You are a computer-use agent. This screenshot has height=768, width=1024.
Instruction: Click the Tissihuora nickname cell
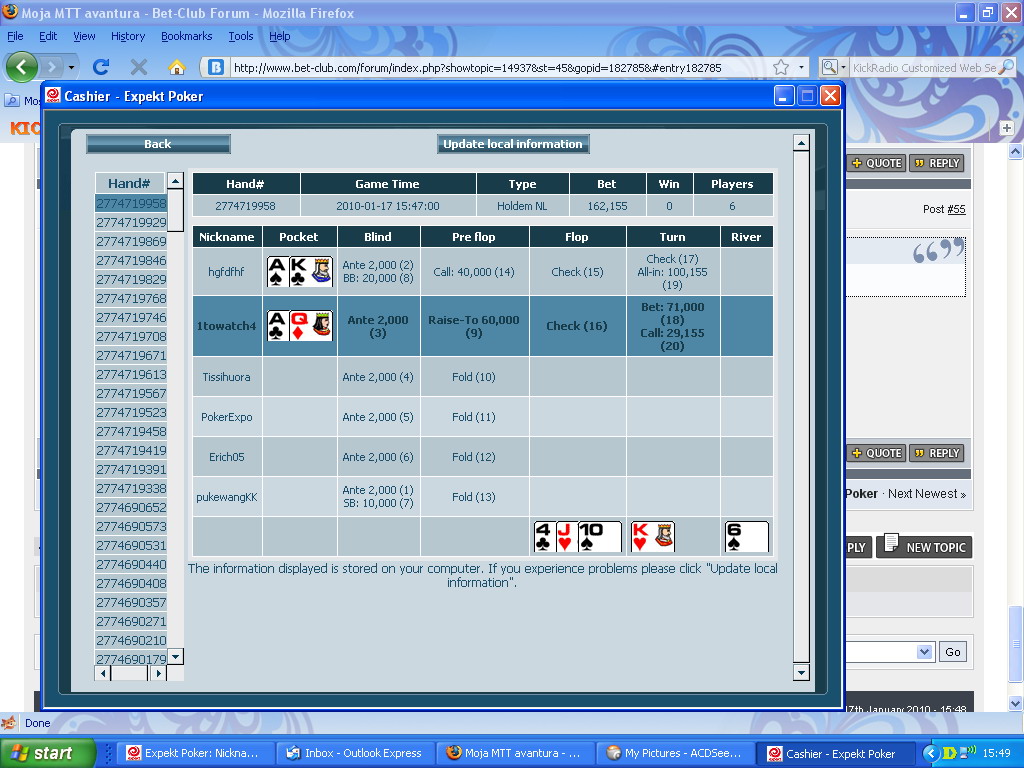click(x=227, y=377)
